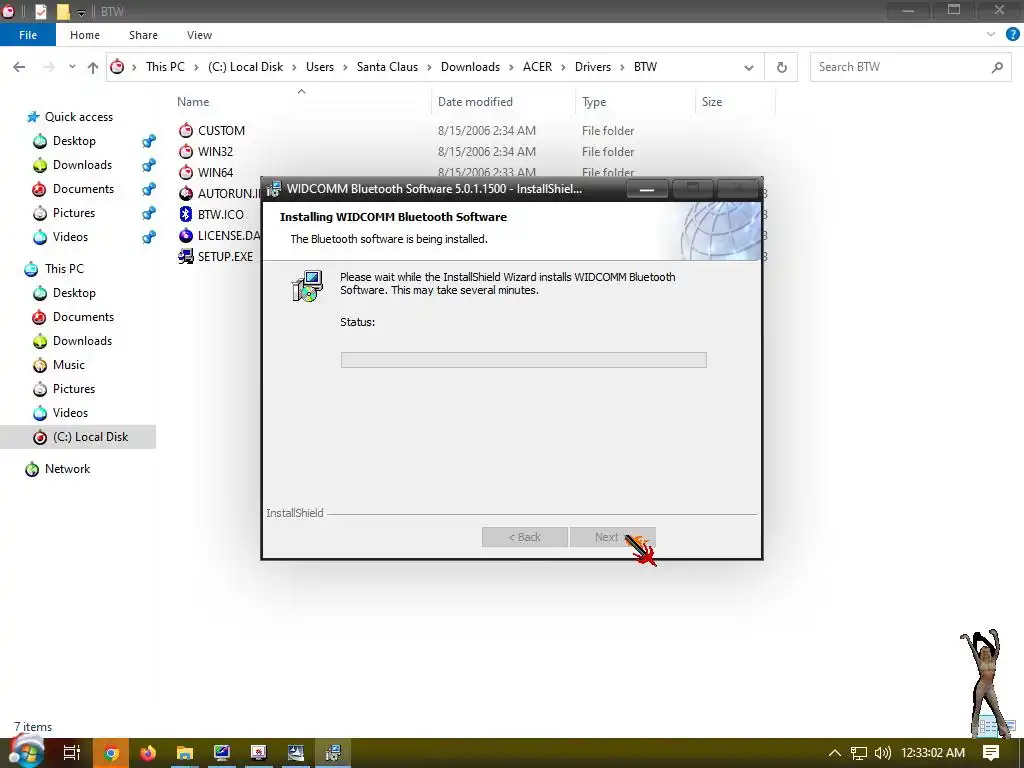Expand chevron after Downloads in path

pos(511,67)
